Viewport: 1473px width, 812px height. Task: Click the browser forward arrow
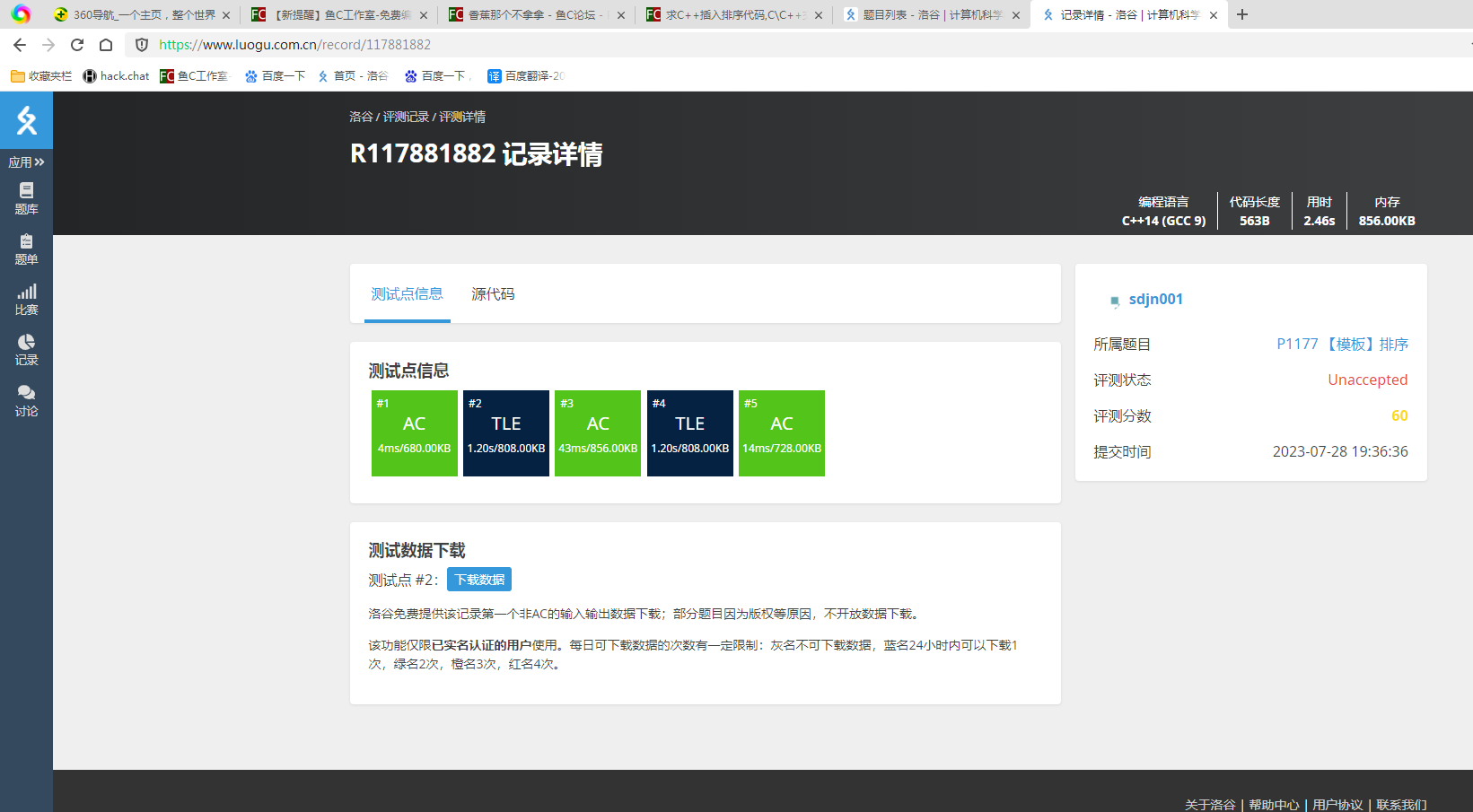click(x=48, y=45)
